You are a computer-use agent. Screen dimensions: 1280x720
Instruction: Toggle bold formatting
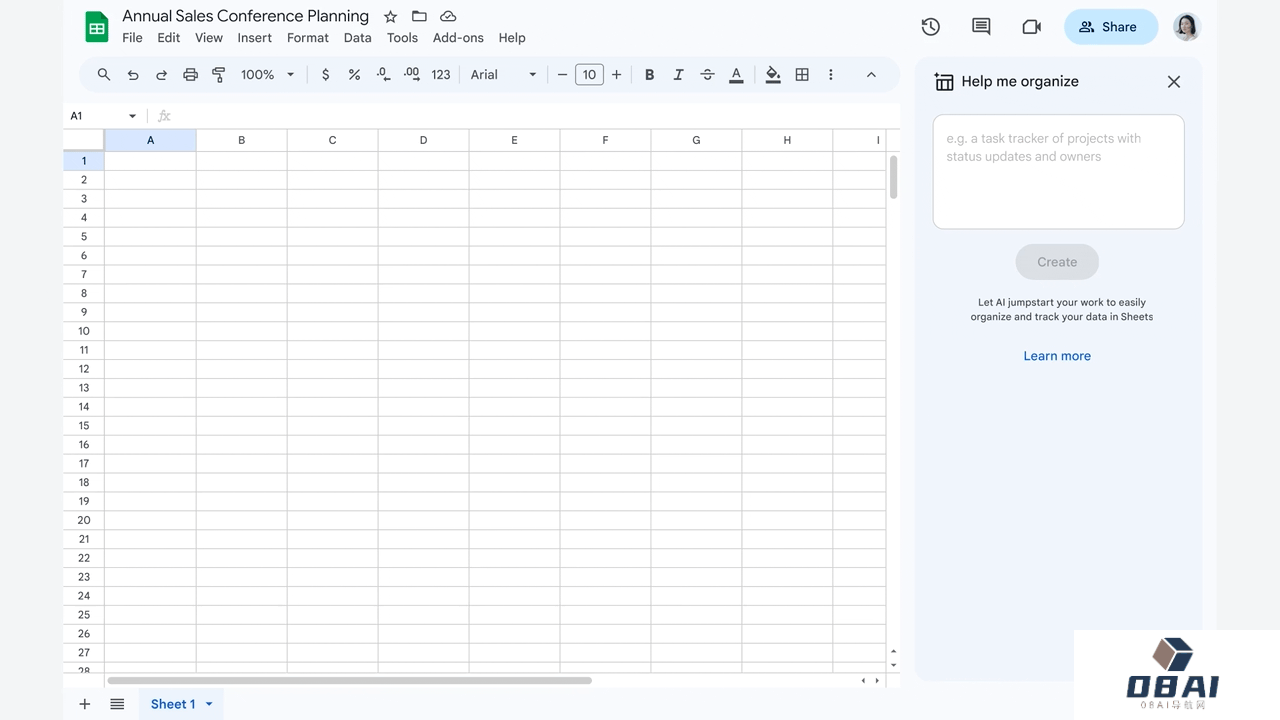click(650, 75)
